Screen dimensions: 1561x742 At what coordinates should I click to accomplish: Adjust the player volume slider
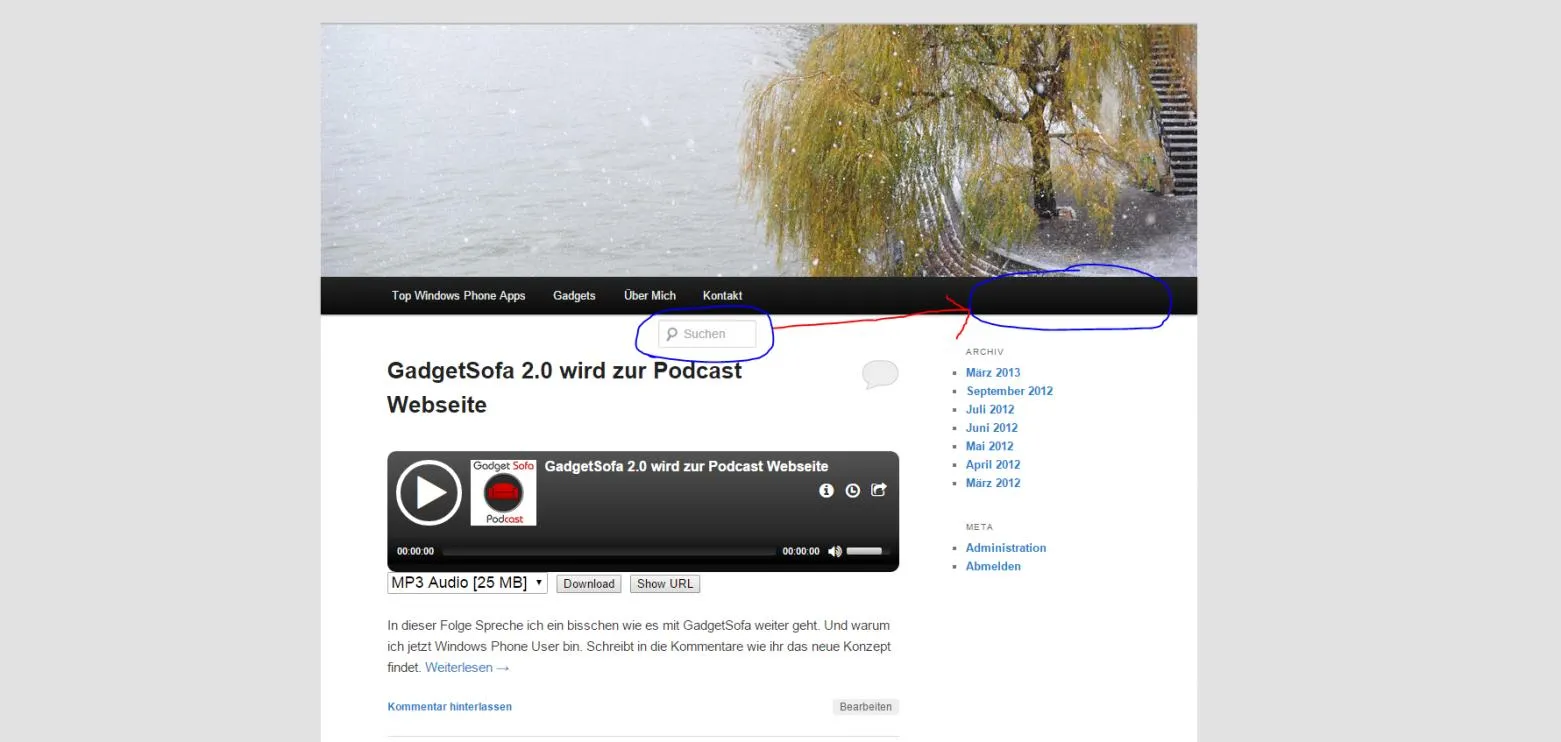click(x=867, y=551)
